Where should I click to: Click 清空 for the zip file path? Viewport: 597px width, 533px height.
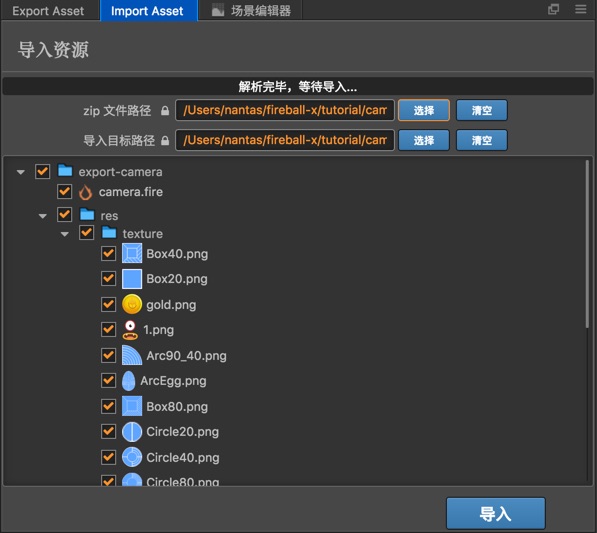(482, 110)
